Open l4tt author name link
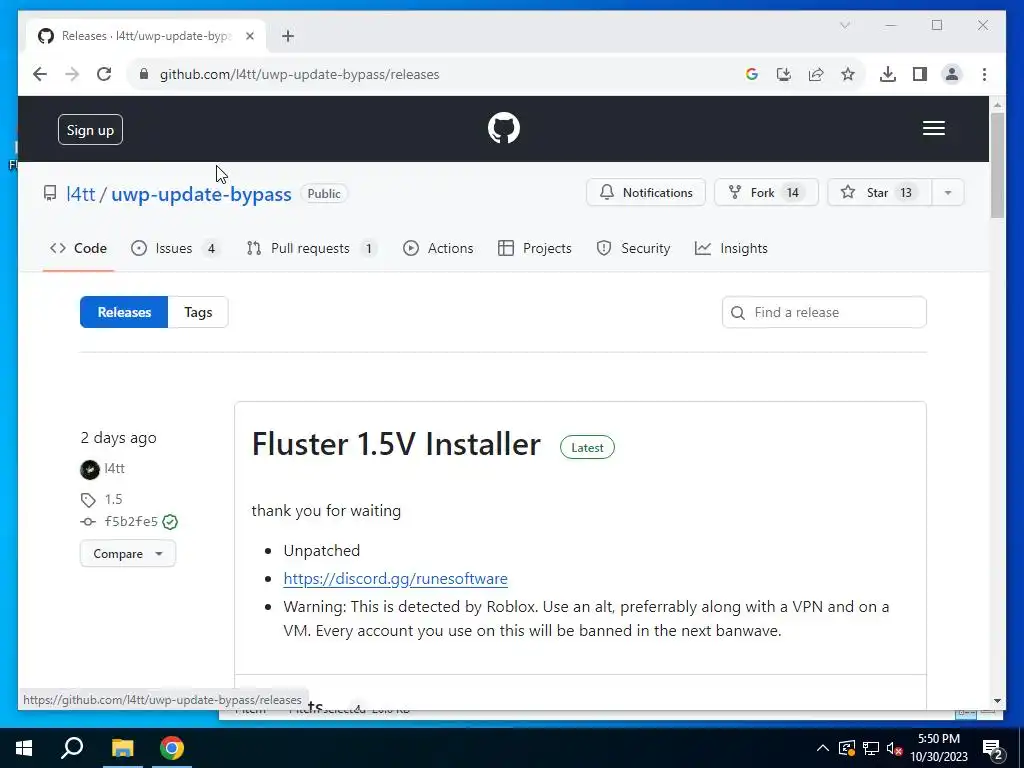This screenshot has height=768, width=1024. (x=114, y=468)
